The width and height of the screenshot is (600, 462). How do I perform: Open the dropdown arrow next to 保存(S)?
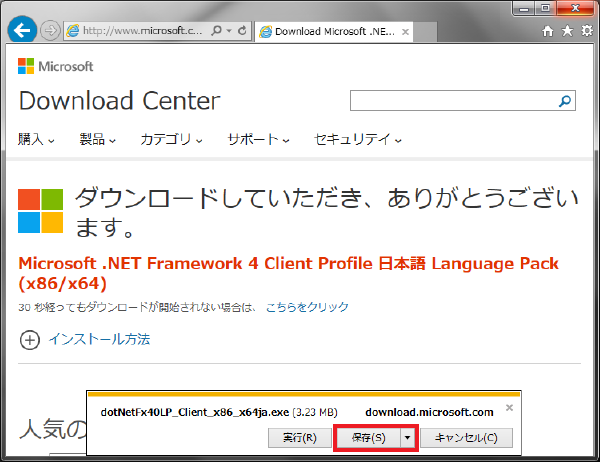[408, 438]
